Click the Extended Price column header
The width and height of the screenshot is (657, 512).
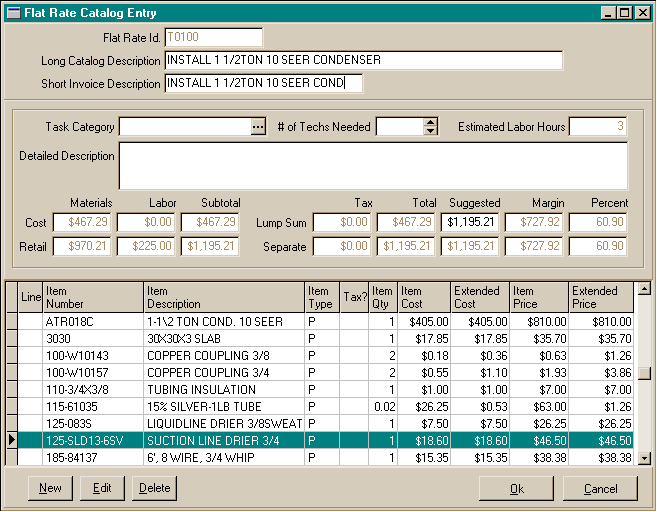[x=602, y=297]
